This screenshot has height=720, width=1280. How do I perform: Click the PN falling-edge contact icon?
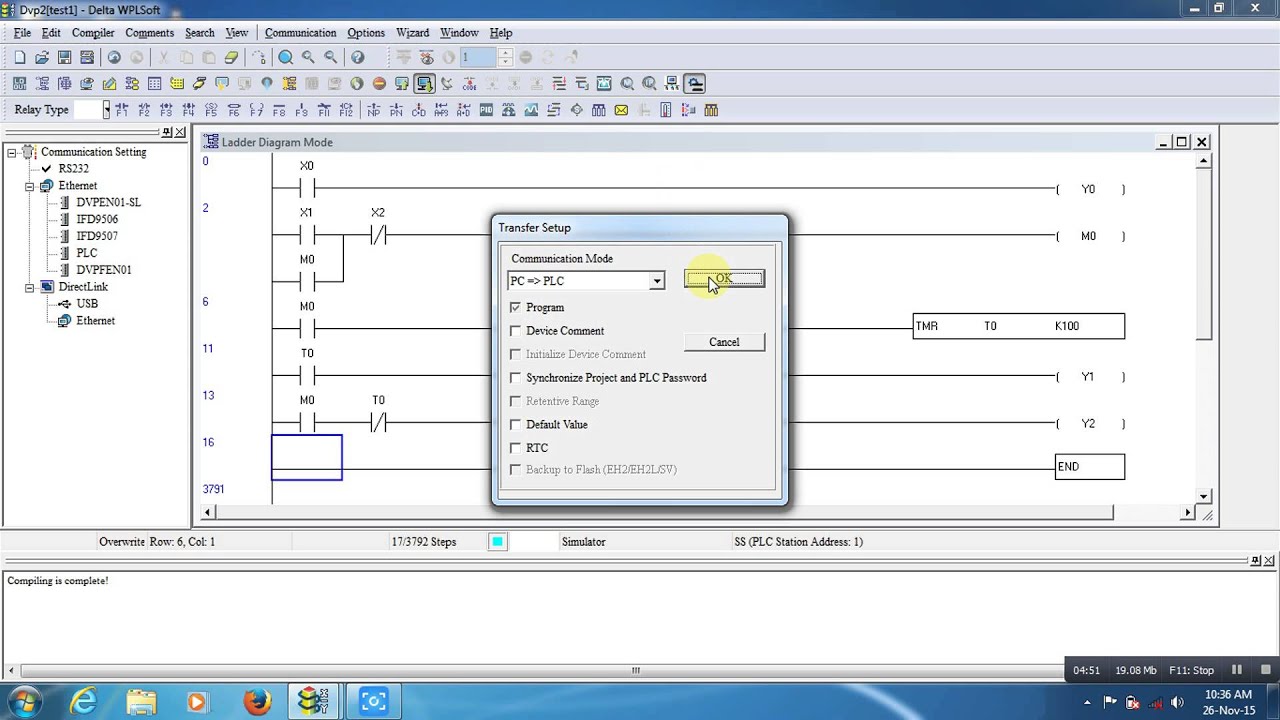(x=396, y=110)
